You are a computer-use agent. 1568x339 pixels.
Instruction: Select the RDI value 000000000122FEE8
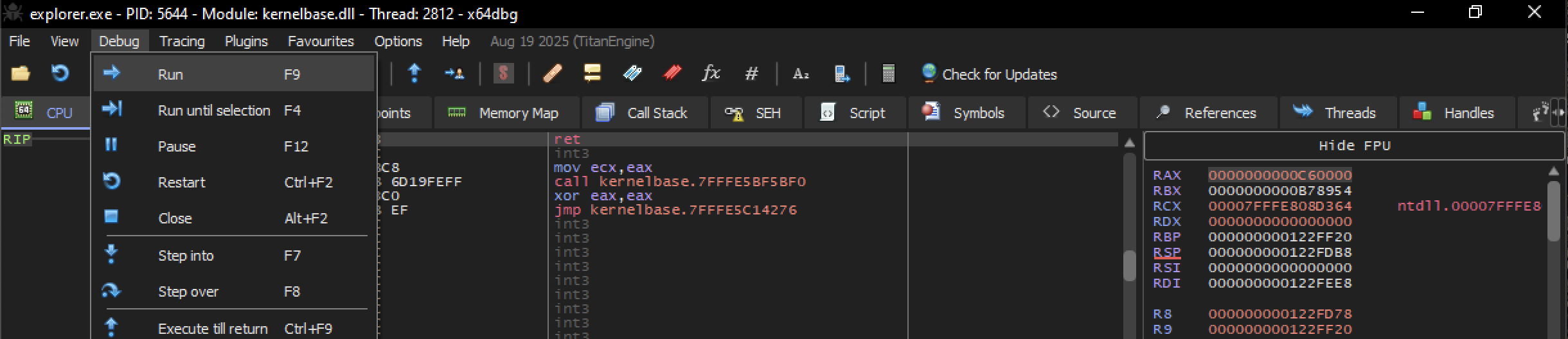(x=1280, y=283)
